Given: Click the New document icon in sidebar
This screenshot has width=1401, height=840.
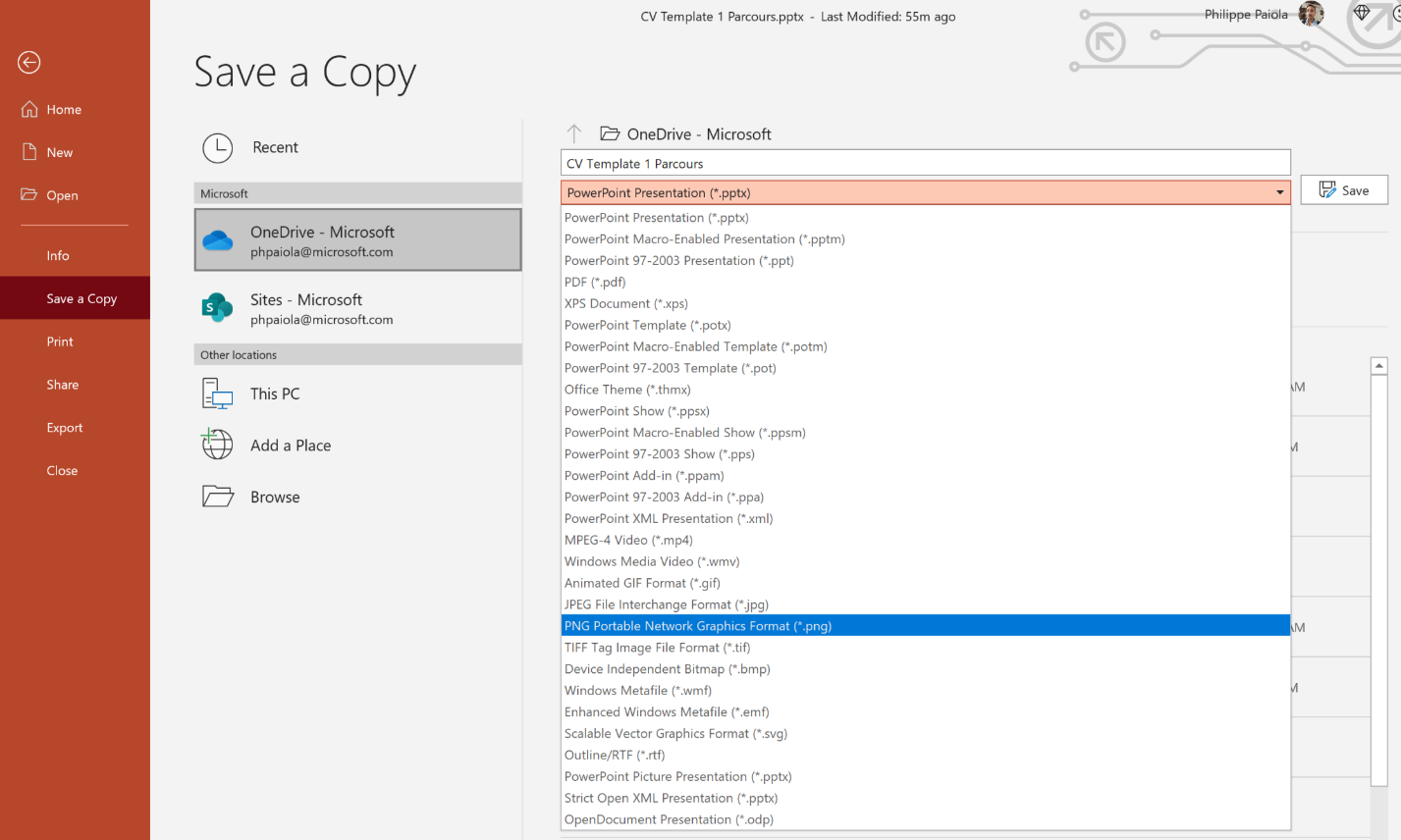Looking at the screenshot, I should (x=29, y=152).
